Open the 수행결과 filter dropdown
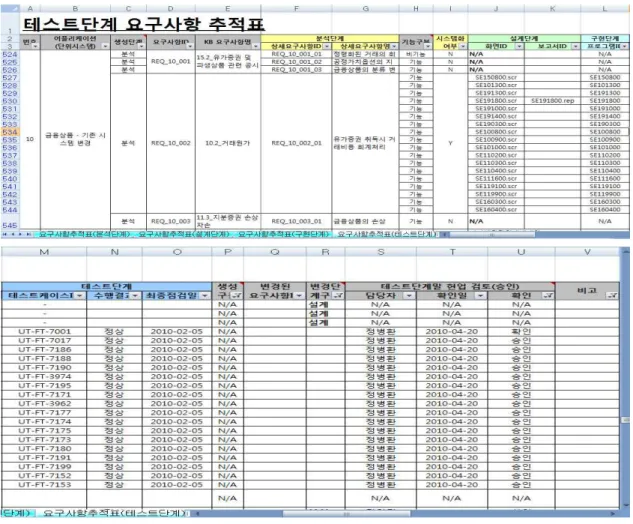The image size is (633, 524). coord(135,296)
